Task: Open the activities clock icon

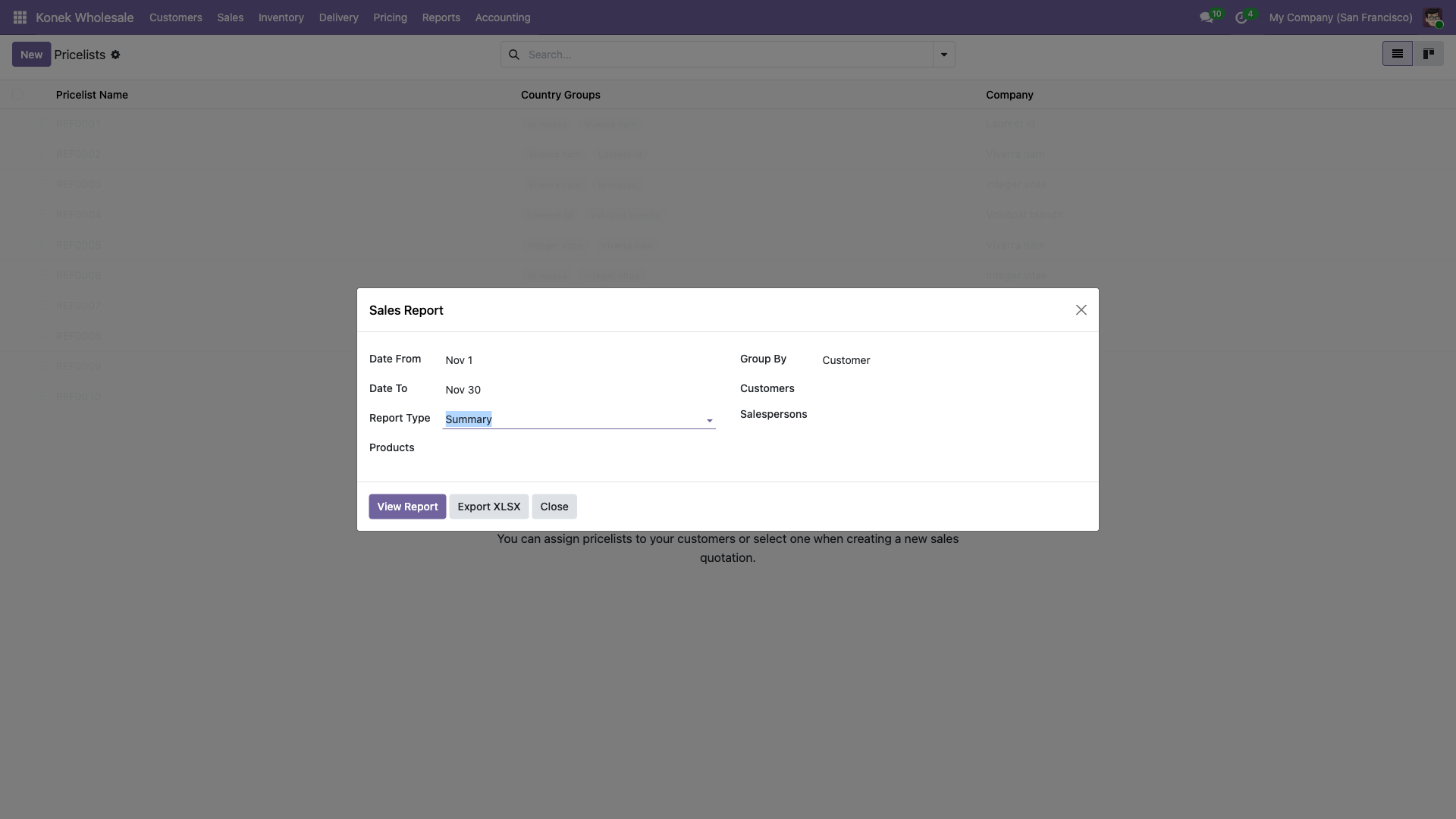Action: pyautogui.click(x=1241, y=17)
